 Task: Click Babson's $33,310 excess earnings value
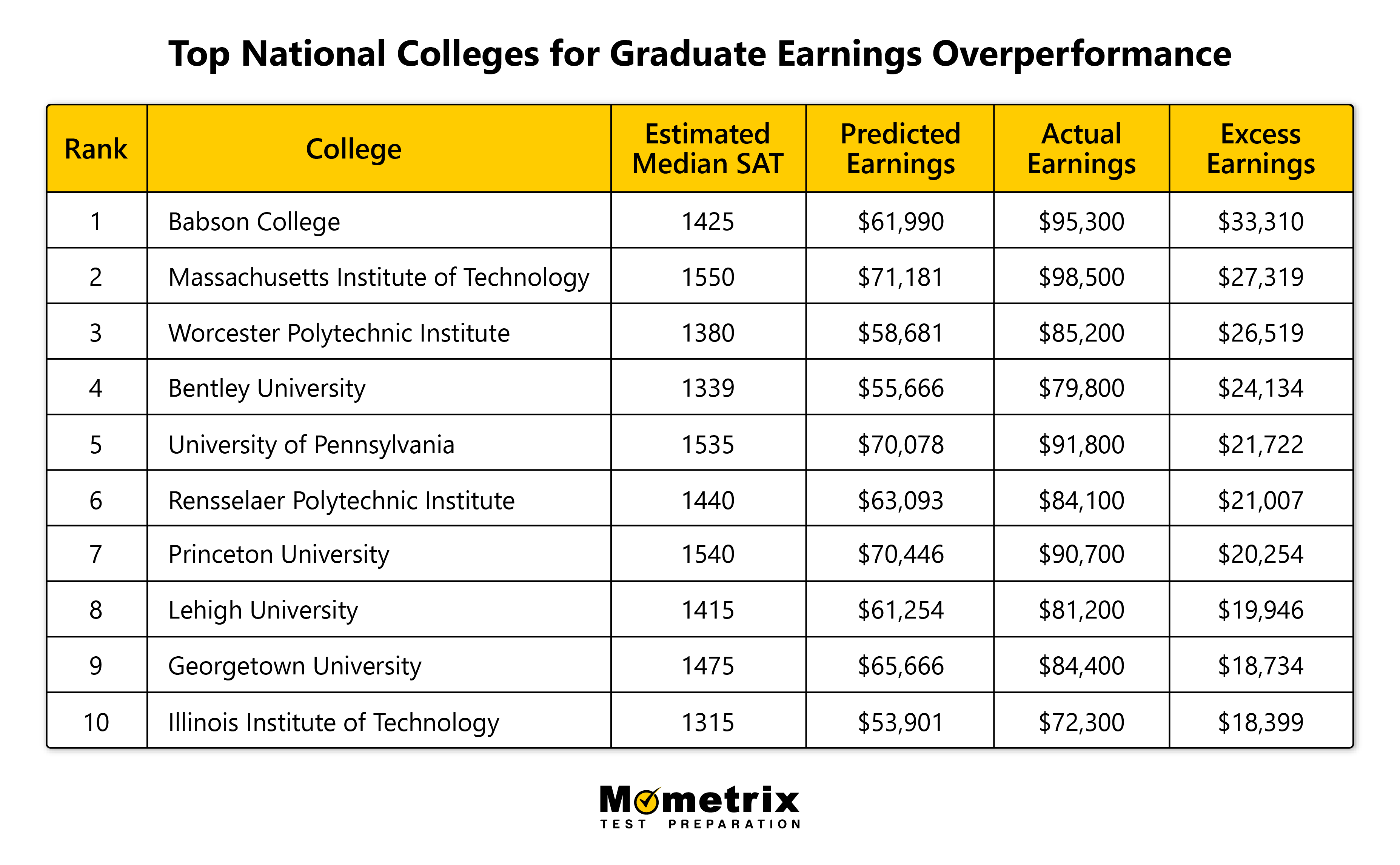1260,222
